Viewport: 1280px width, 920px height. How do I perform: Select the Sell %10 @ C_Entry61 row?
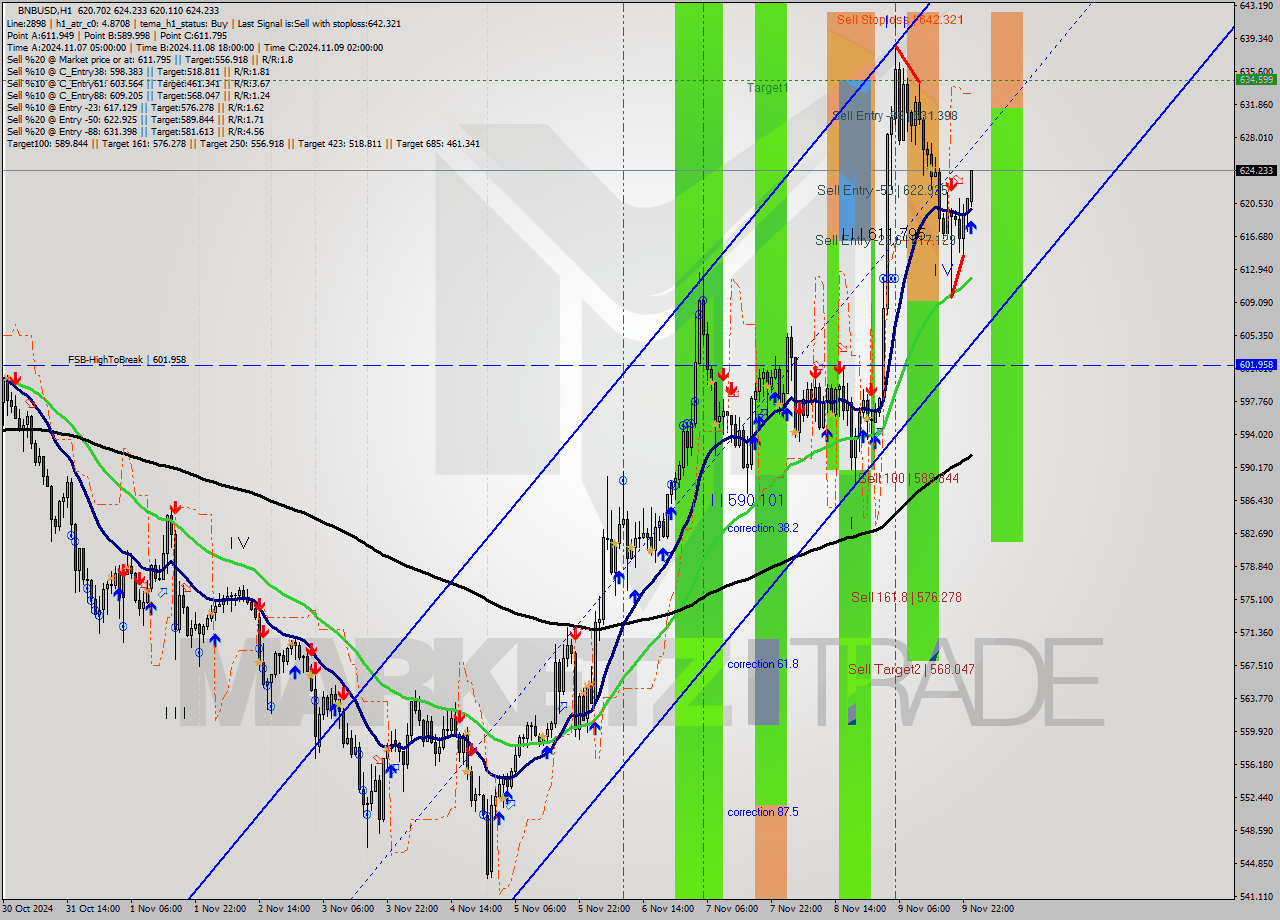point(138,84)
